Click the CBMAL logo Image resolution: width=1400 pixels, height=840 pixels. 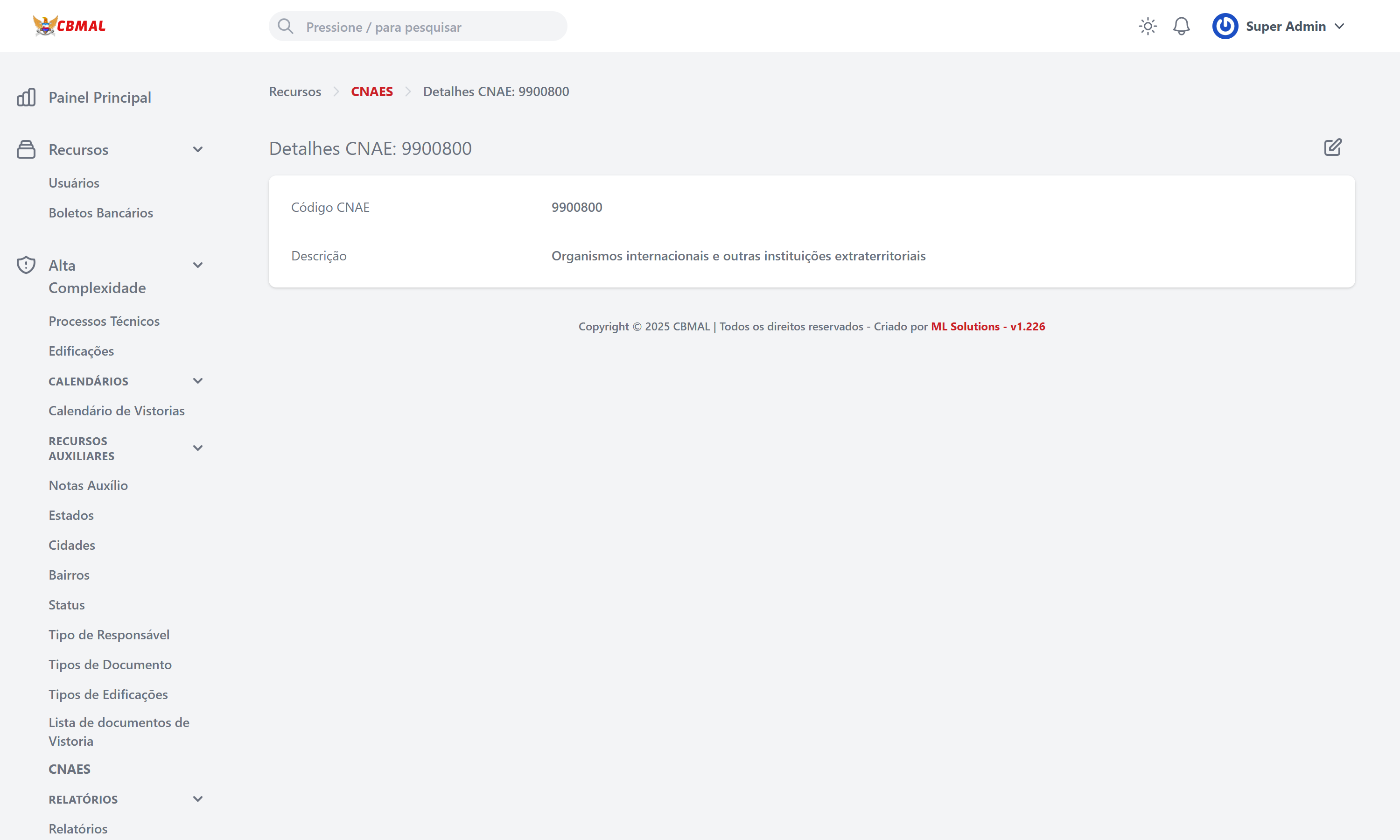[x=69, y=26]
